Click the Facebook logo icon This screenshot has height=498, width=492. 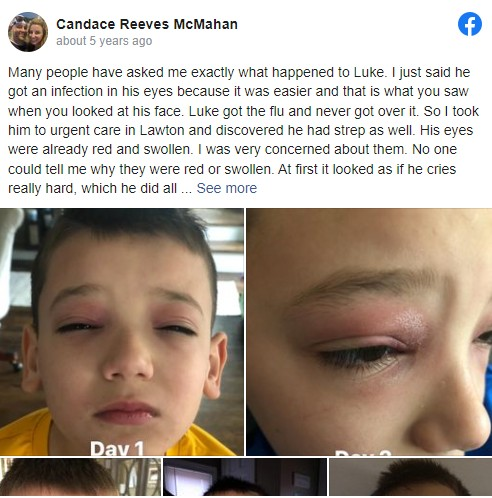[470, 24]
